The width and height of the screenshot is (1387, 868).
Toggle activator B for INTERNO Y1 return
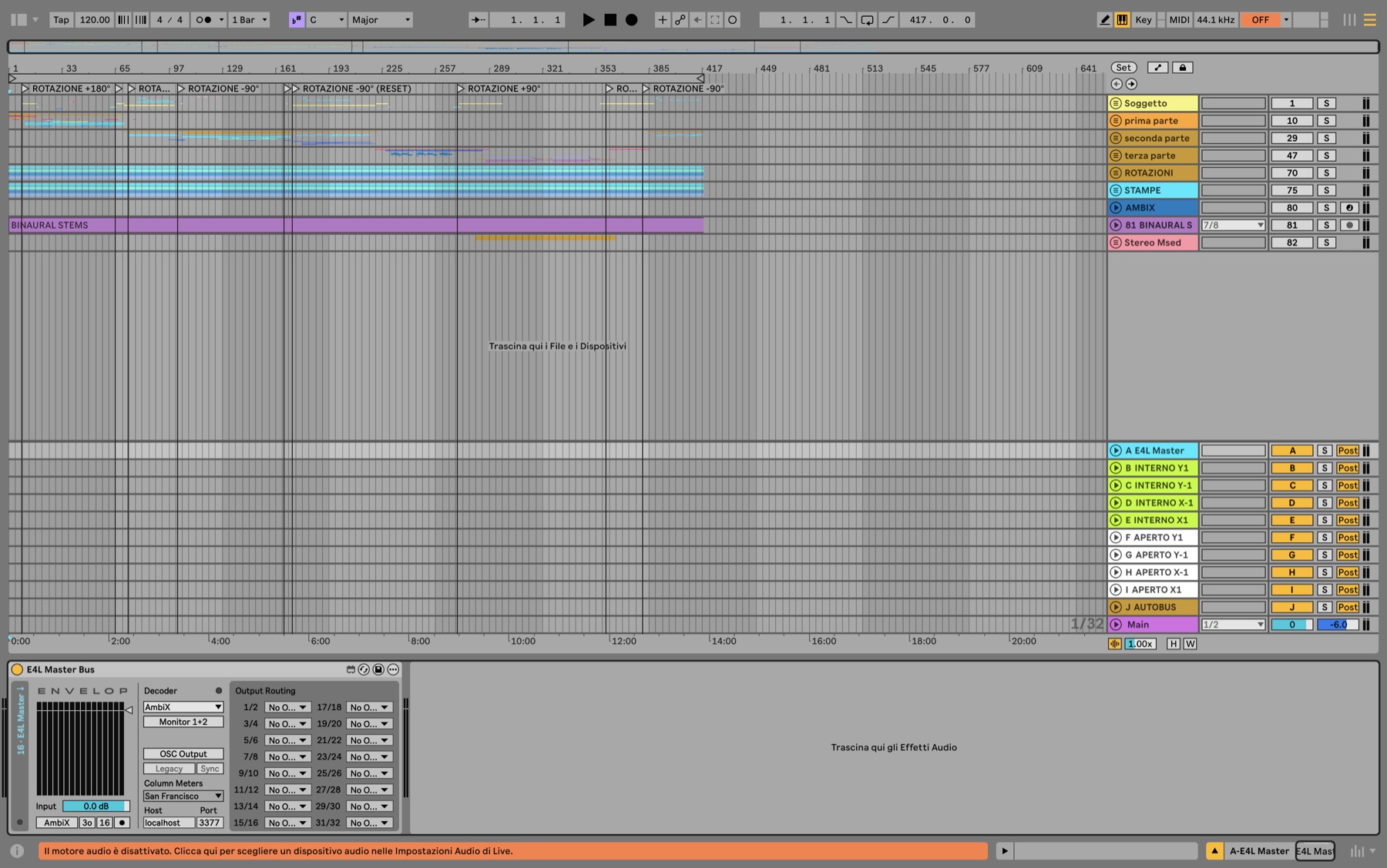pyautogui.click(x=1292, y=468)
